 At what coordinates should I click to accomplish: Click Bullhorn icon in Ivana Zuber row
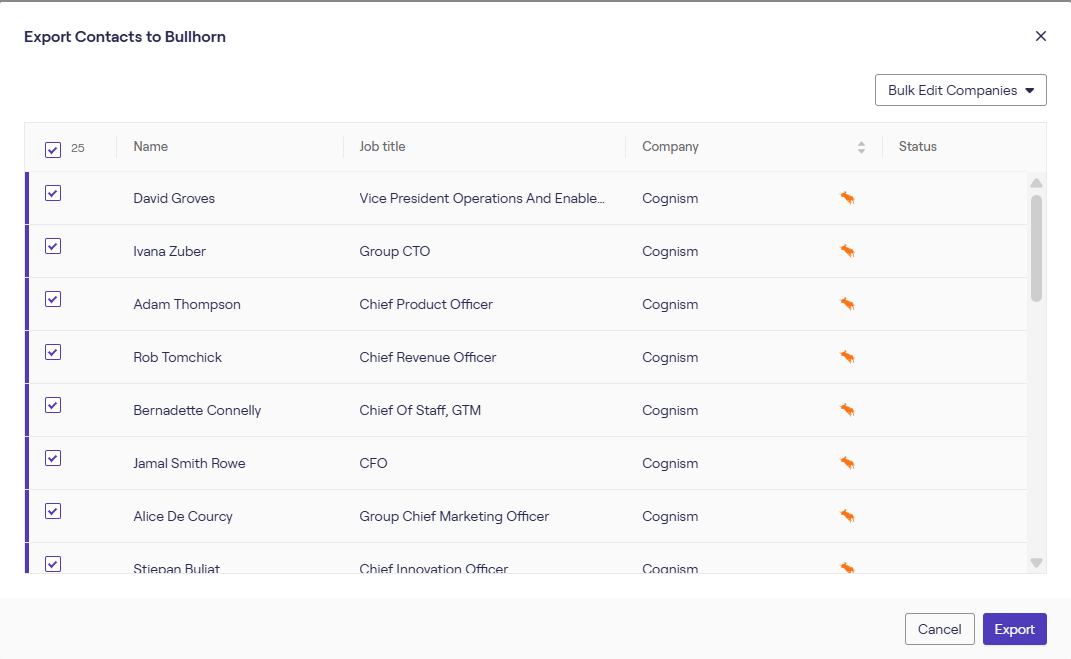click(x=847, y=251)
